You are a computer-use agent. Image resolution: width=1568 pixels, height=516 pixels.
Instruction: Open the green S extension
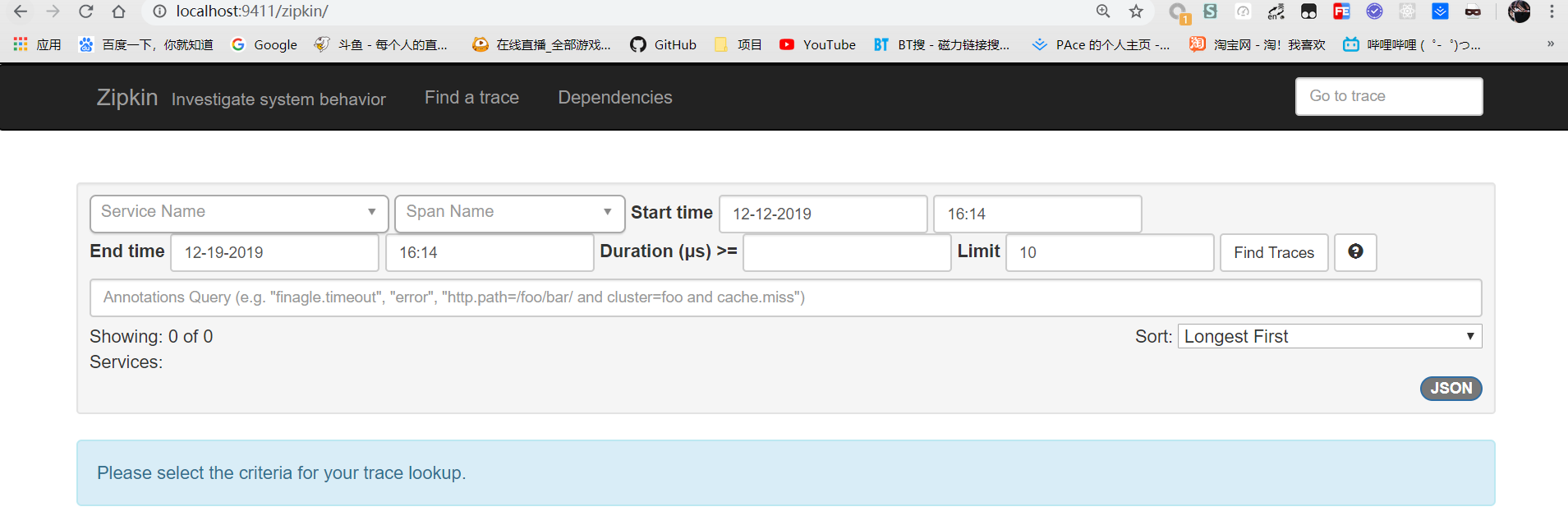click(1211, 12)
